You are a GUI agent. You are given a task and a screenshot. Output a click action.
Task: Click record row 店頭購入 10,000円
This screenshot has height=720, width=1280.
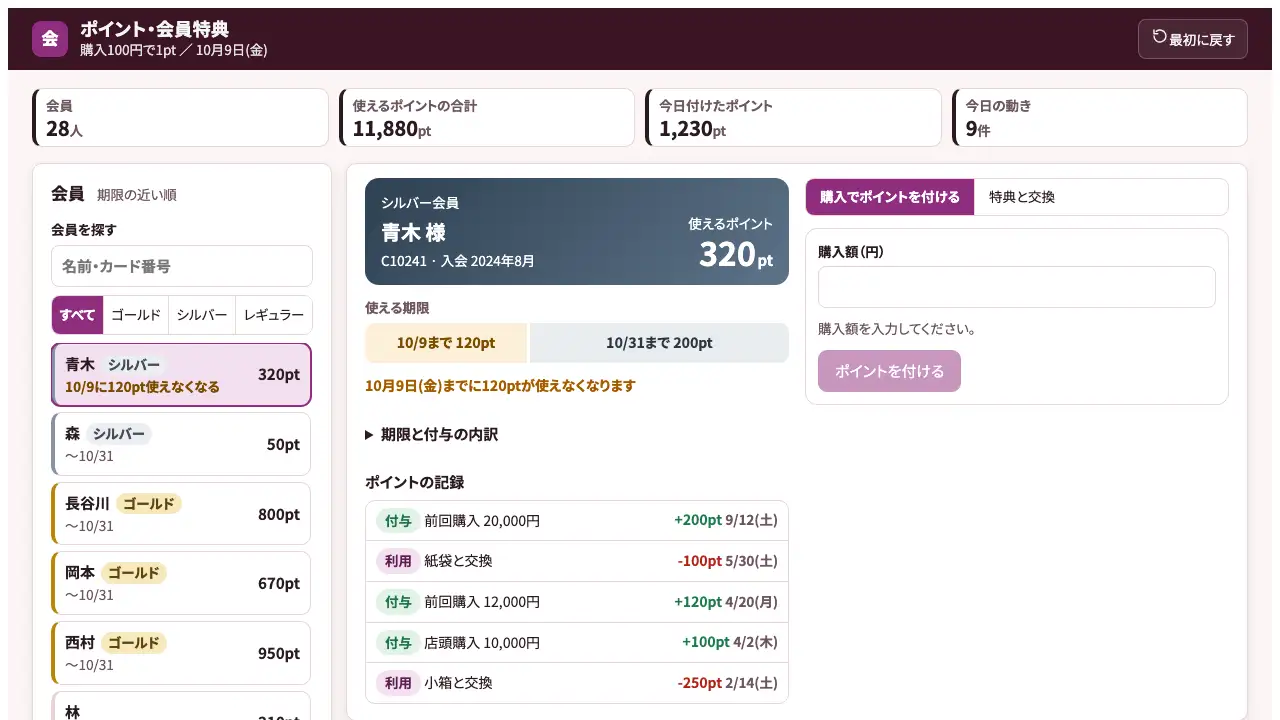pos(577,642)
